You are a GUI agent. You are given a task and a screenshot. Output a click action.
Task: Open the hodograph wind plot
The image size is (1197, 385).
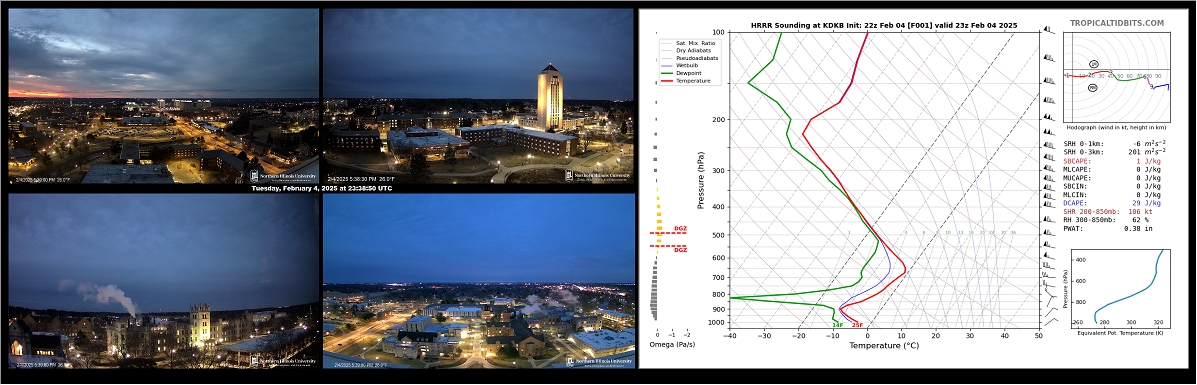(1118, 77)
